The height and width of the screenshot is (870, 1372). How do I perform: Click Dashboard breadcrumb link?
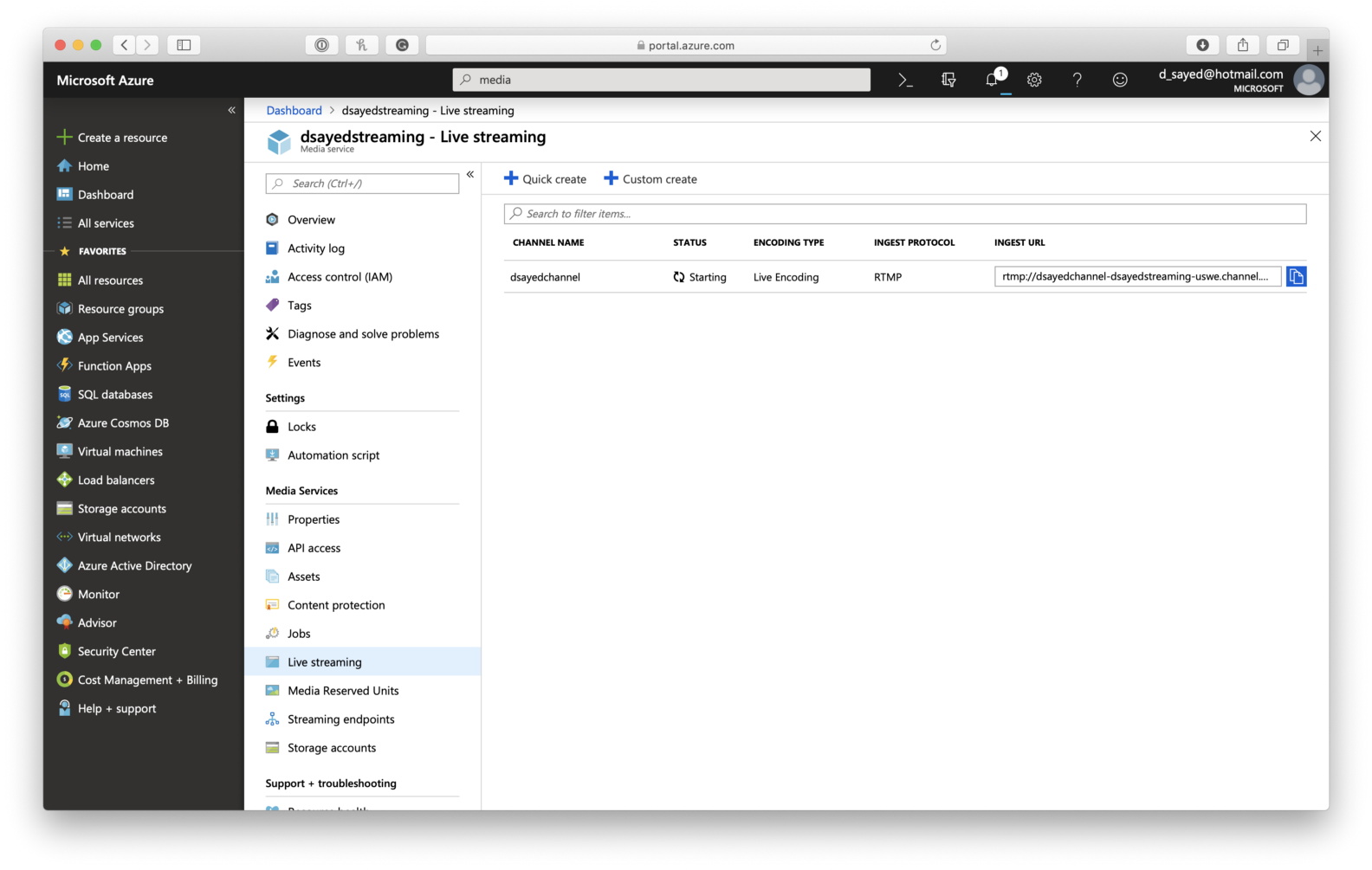[x=294, y=110]
